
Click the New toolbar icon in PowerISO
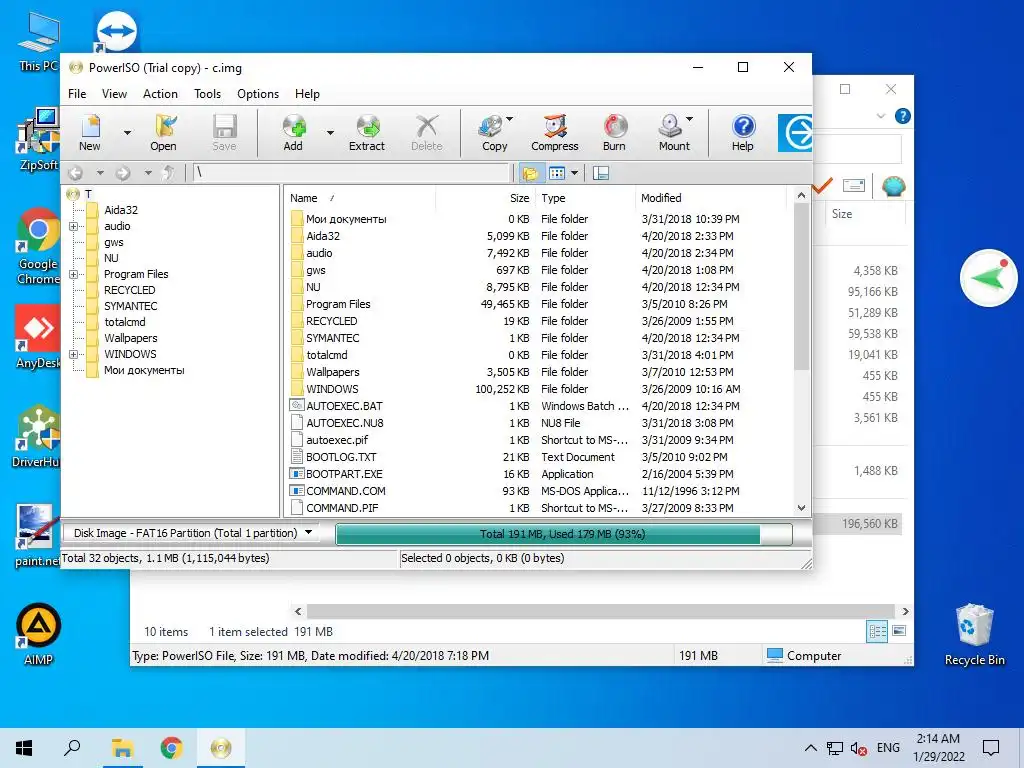(x=90, y=133)
